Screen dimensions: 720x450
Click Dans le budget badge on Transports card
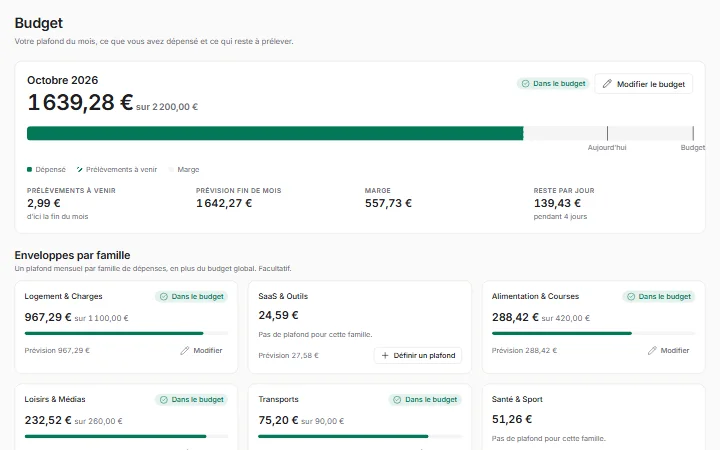click(425, 399)
